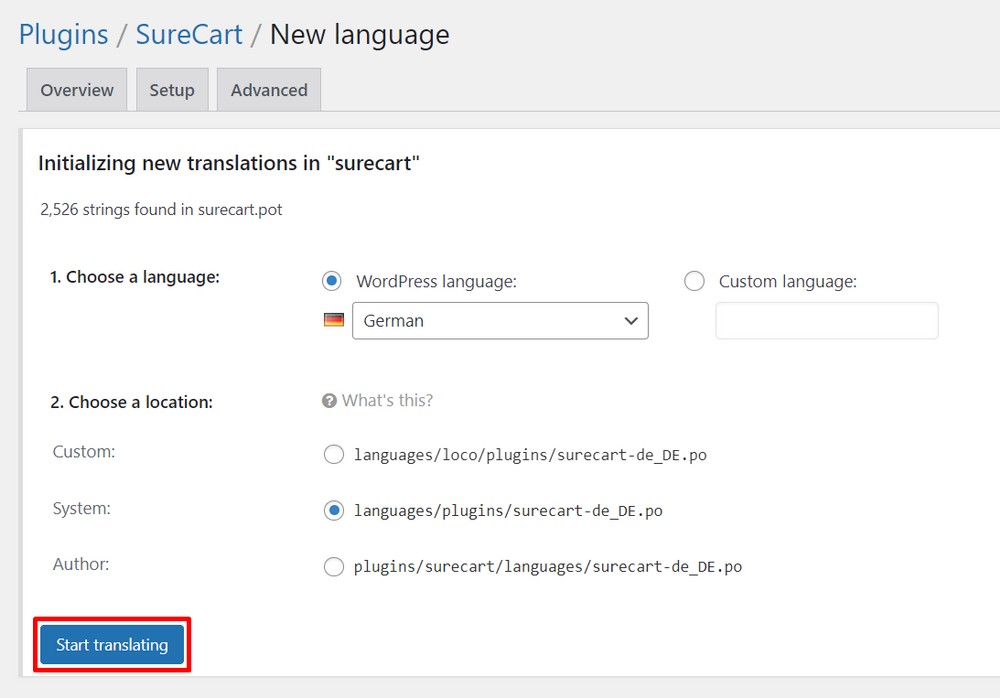The height and width of the screenshot is (698, 1000).
Task: Click the German flag icon
Action: (334, 320)
